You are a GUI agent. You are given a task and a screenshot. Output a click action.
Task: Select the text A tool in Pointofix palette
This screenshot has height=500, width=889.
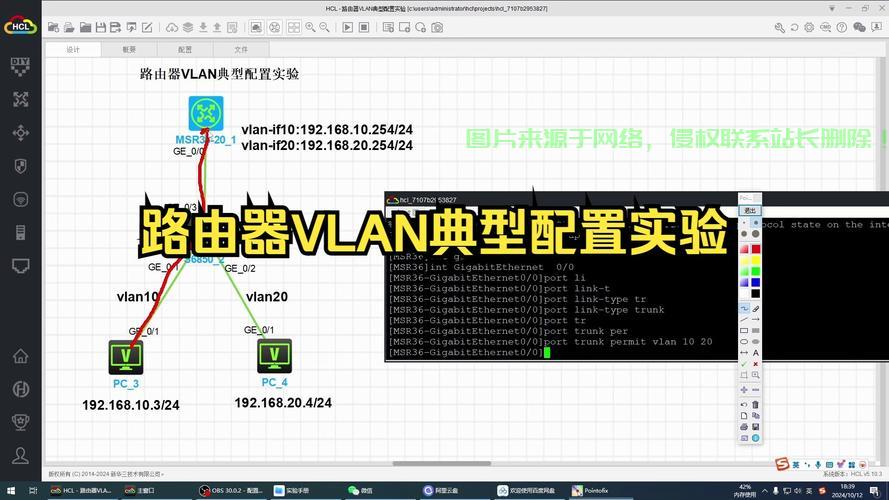click(x=755, y=353)
